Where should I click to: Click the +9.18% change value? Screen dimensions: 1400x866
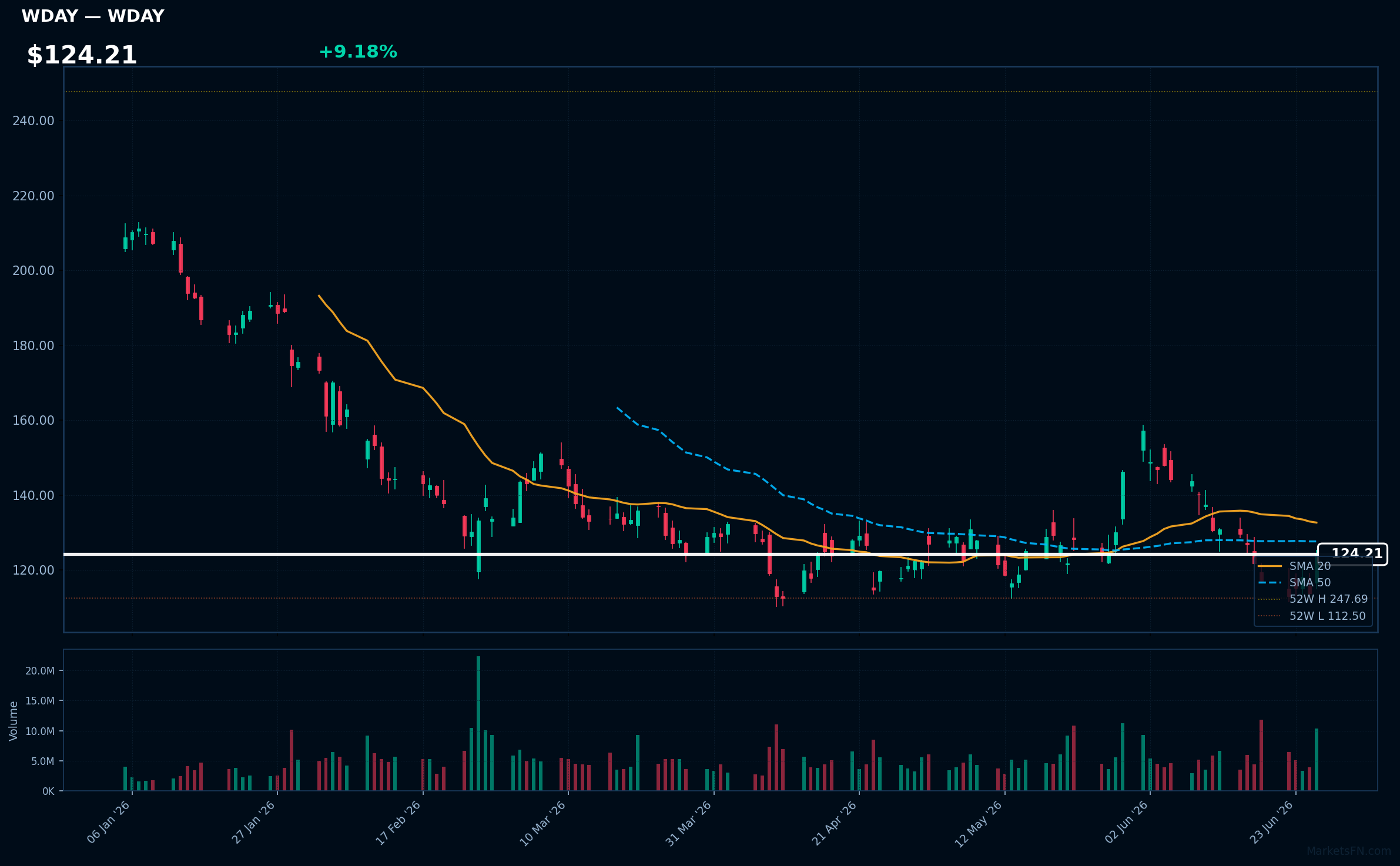click(x=358, y=52)
